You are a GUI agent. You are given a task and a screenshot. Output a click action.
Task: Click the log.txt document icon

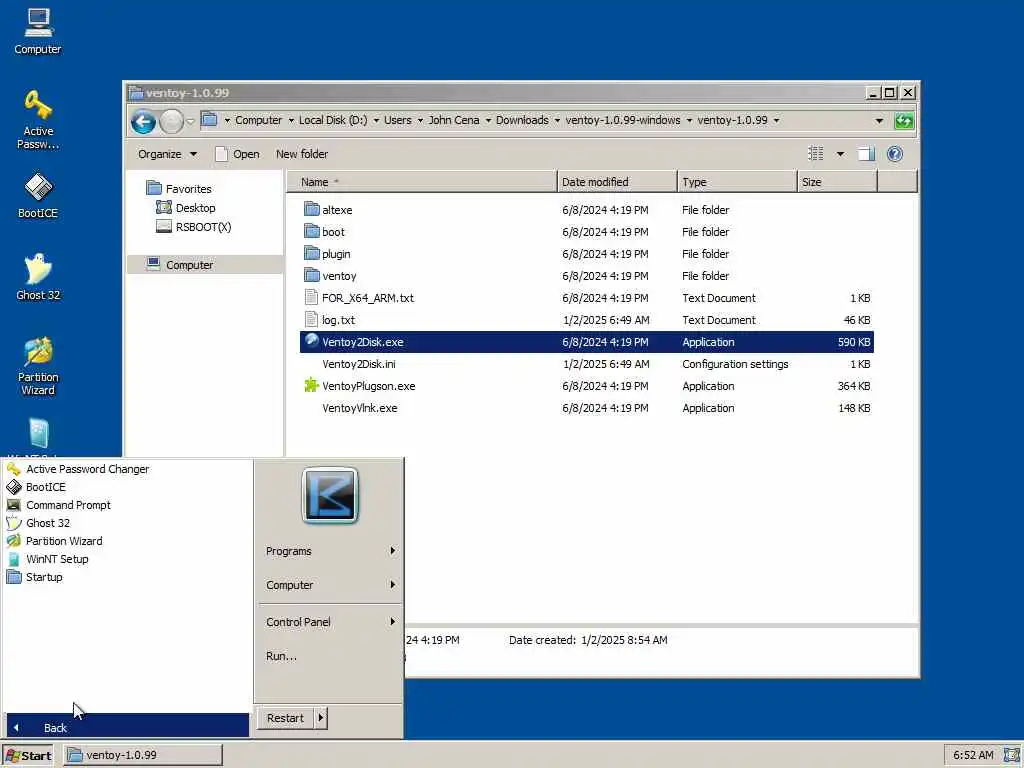coord(312,319)
